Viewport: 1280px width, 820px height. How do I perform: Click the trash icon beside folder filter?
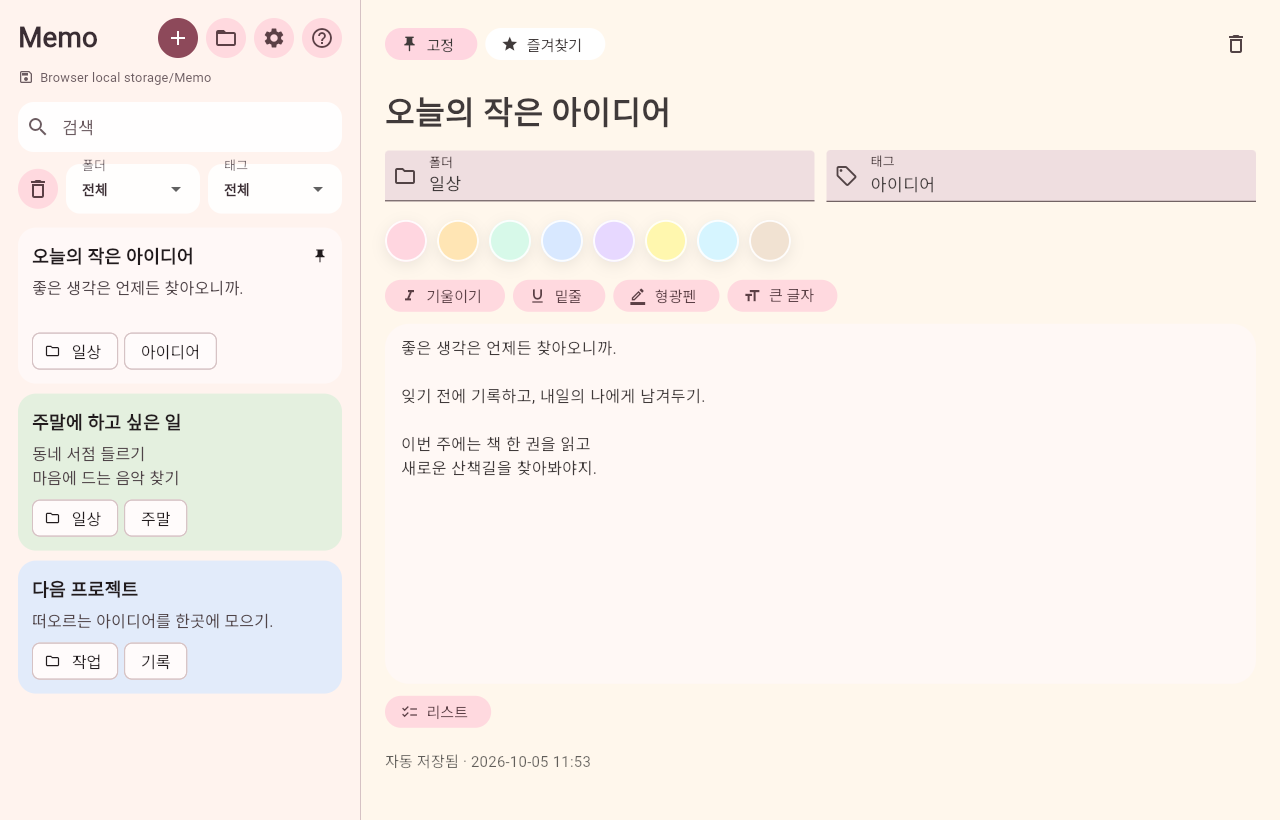[38, 189]
